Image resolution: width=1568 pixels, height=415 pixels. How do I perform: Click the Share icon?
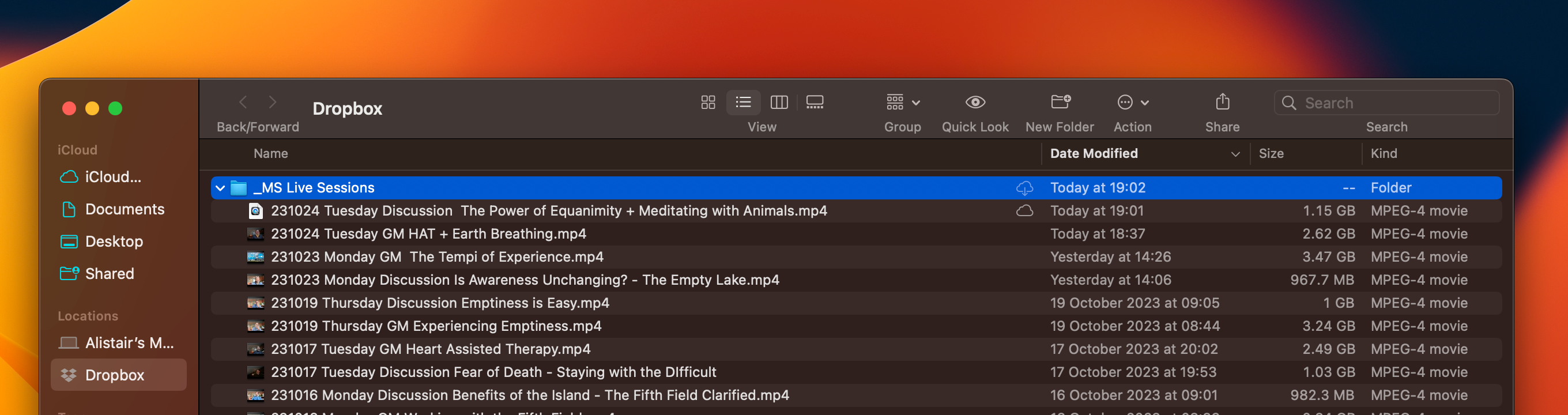1222,101
